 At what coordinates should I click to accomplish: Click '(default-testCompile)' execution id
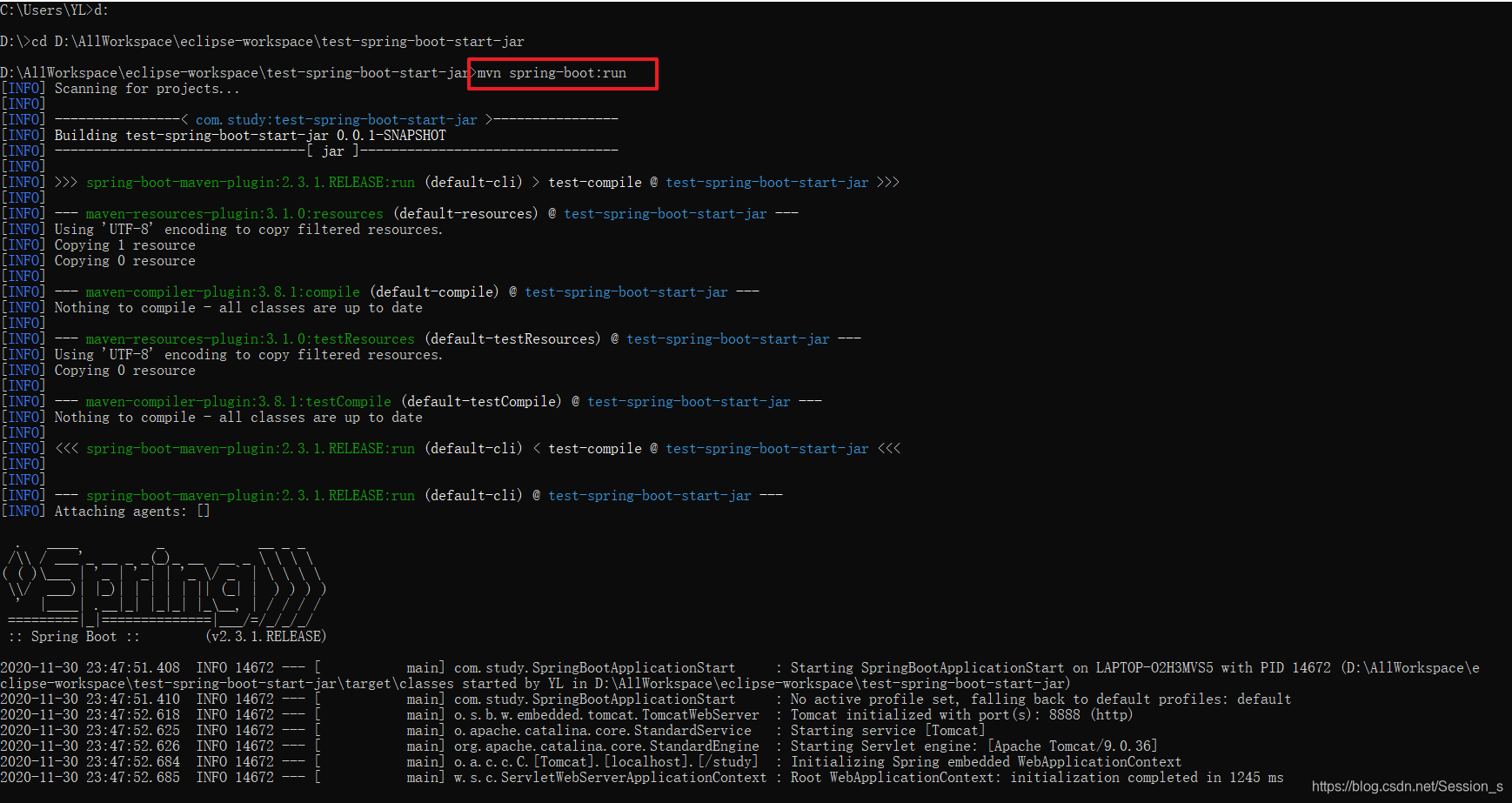(481, 402)
